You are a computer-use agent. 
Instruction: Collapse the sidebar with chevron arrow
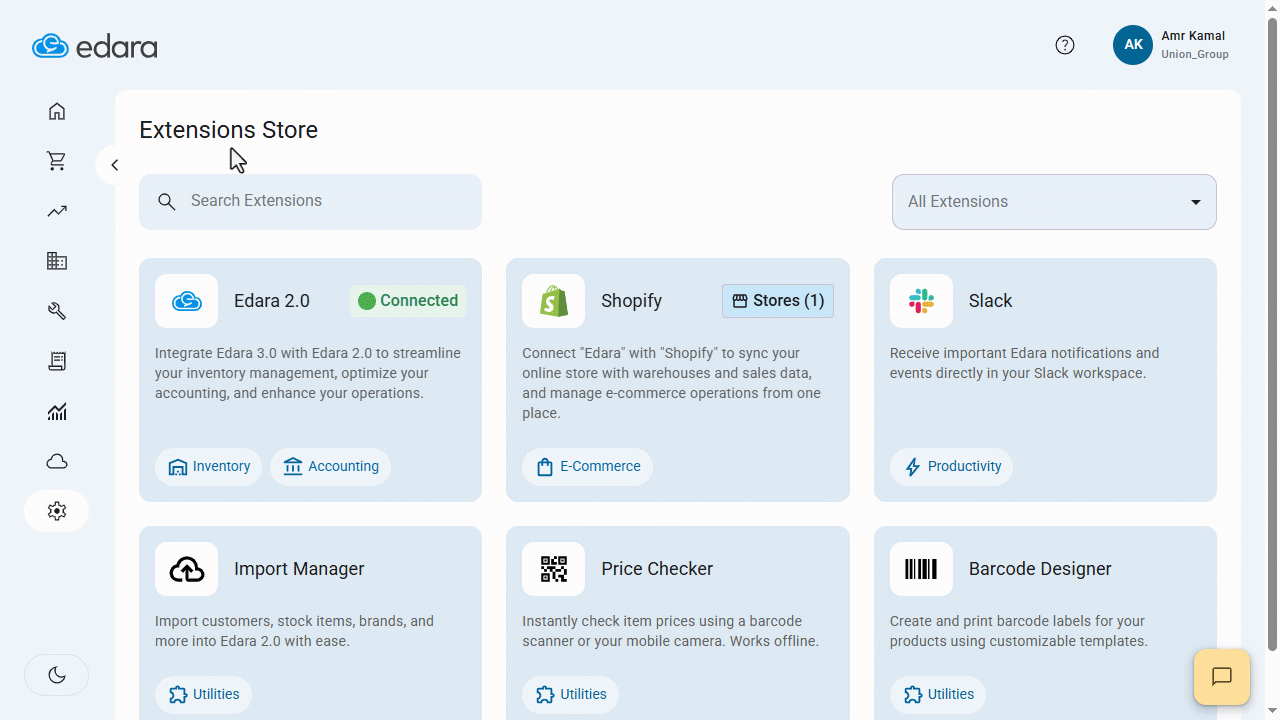pos(114,165)
